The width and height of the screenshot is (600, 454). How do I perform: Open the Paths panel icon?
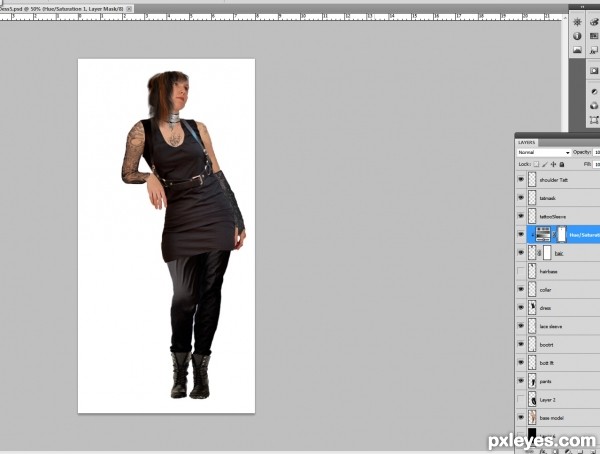(x=594, y=120)
